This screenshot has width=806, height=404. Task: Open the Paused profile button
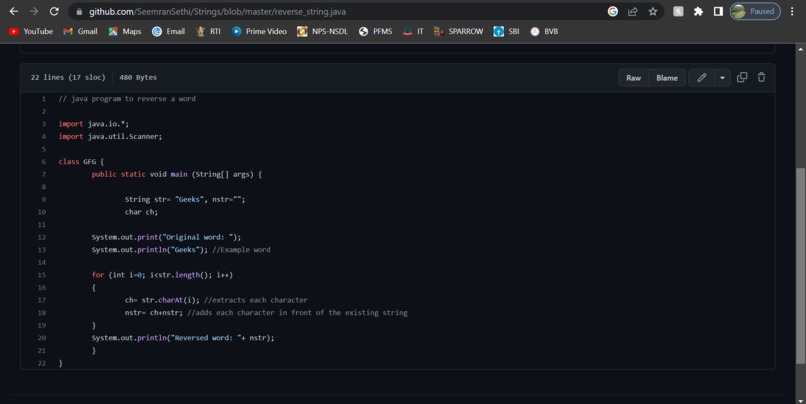(755, 11)
